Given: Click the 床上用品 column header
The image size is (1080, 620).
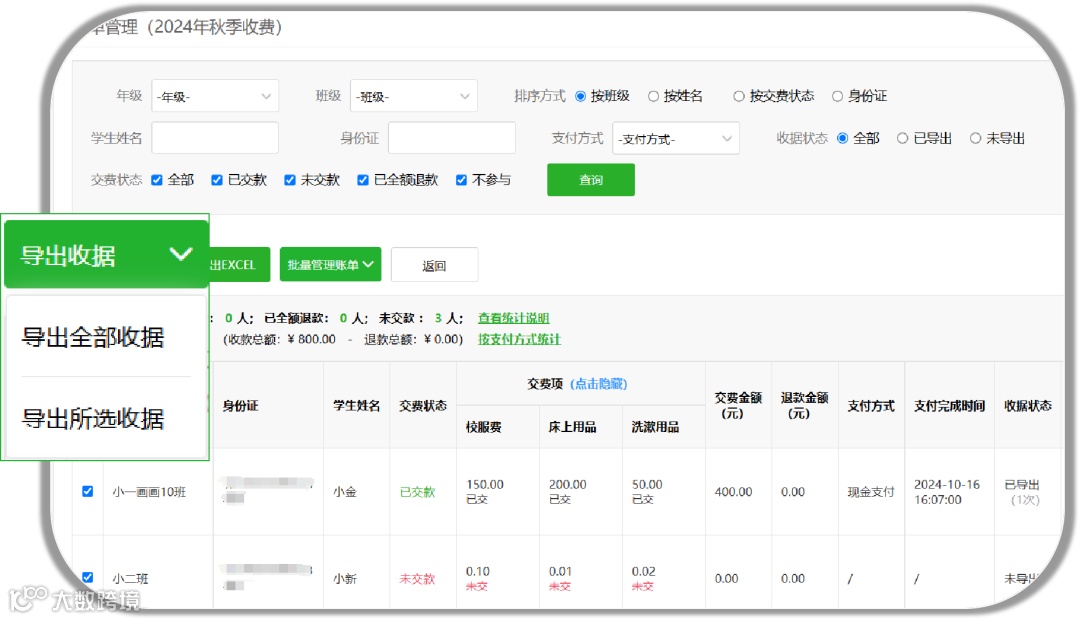Looking at the screenshot, I should click(572, 427).
